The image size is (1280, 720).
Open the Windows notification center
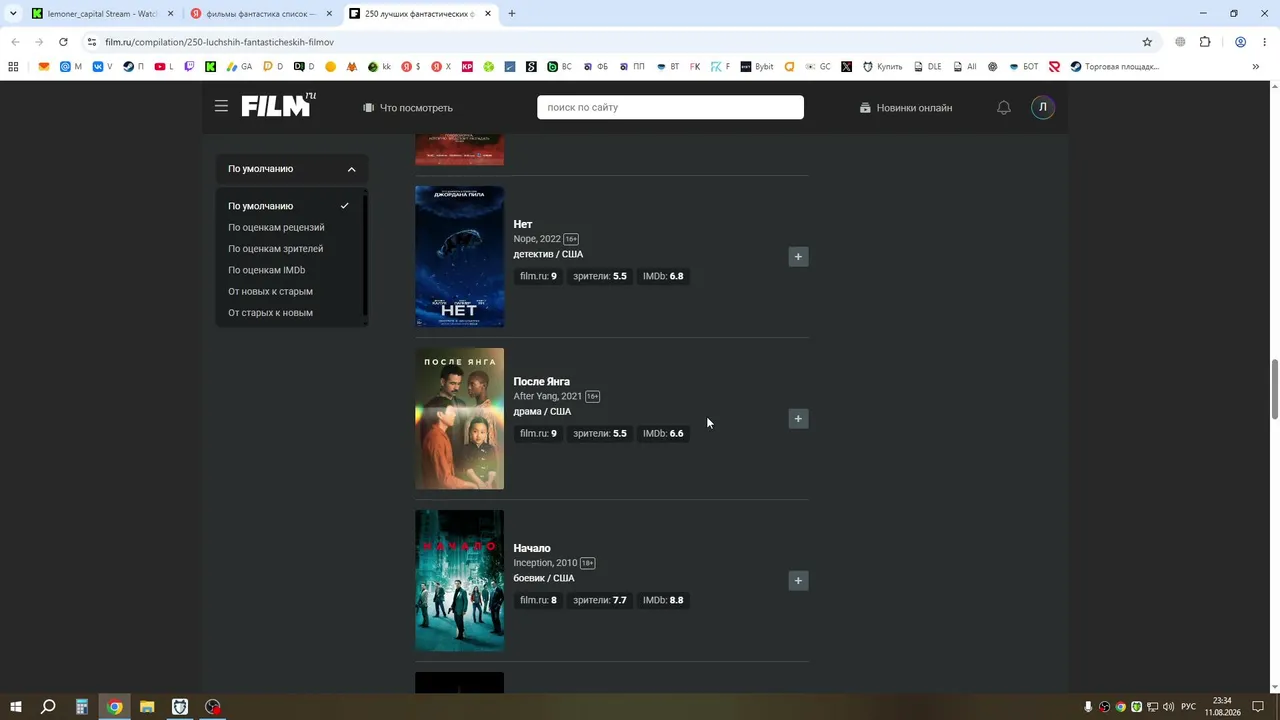[1258, 707]
